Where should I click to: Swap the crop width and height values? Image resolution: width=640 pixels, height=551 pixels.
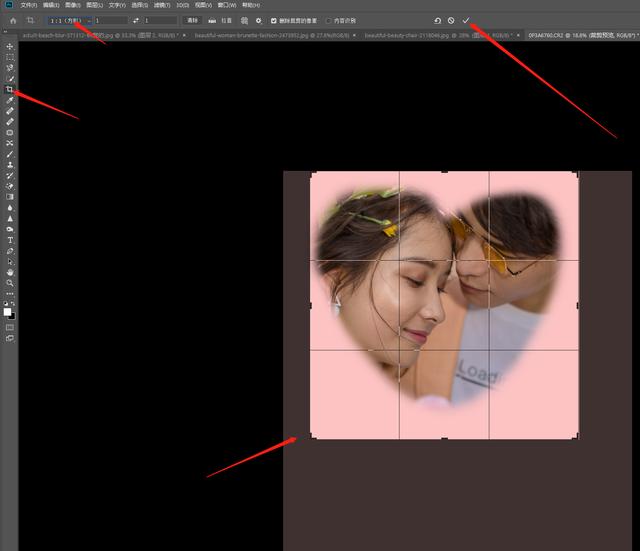[x=136, y=20]
